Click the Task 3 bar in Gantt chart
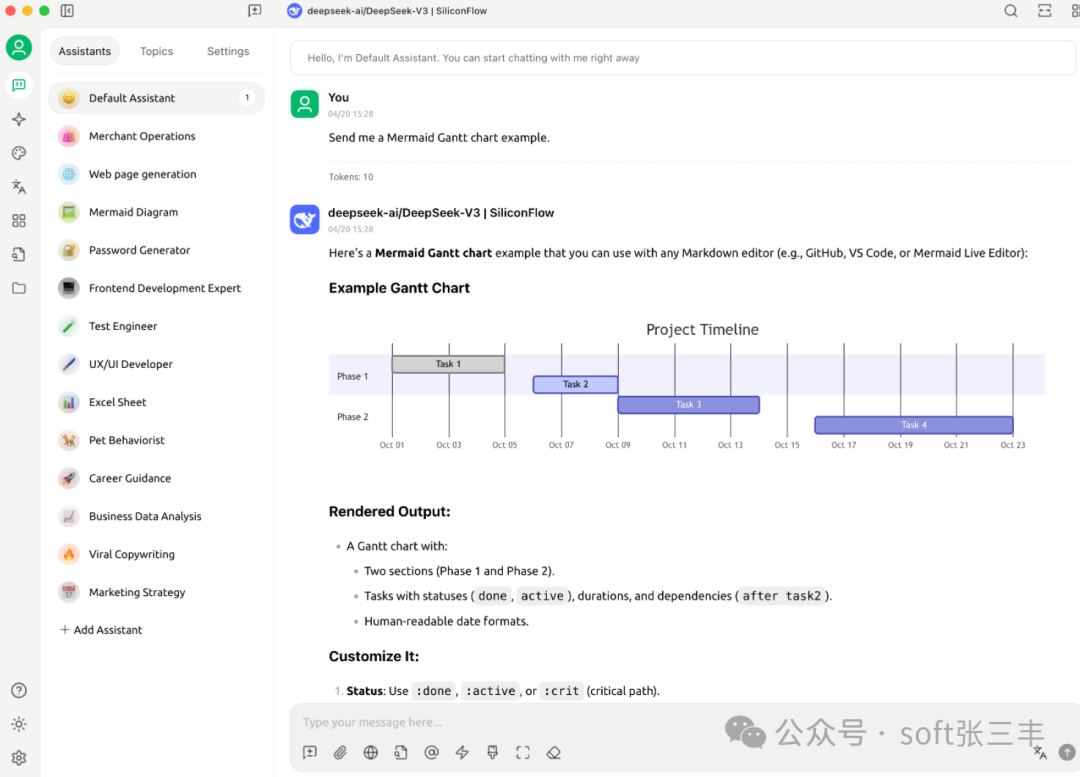Image resolution: width=1080 pixels, height=777 pixels. (x=689, y=404)
